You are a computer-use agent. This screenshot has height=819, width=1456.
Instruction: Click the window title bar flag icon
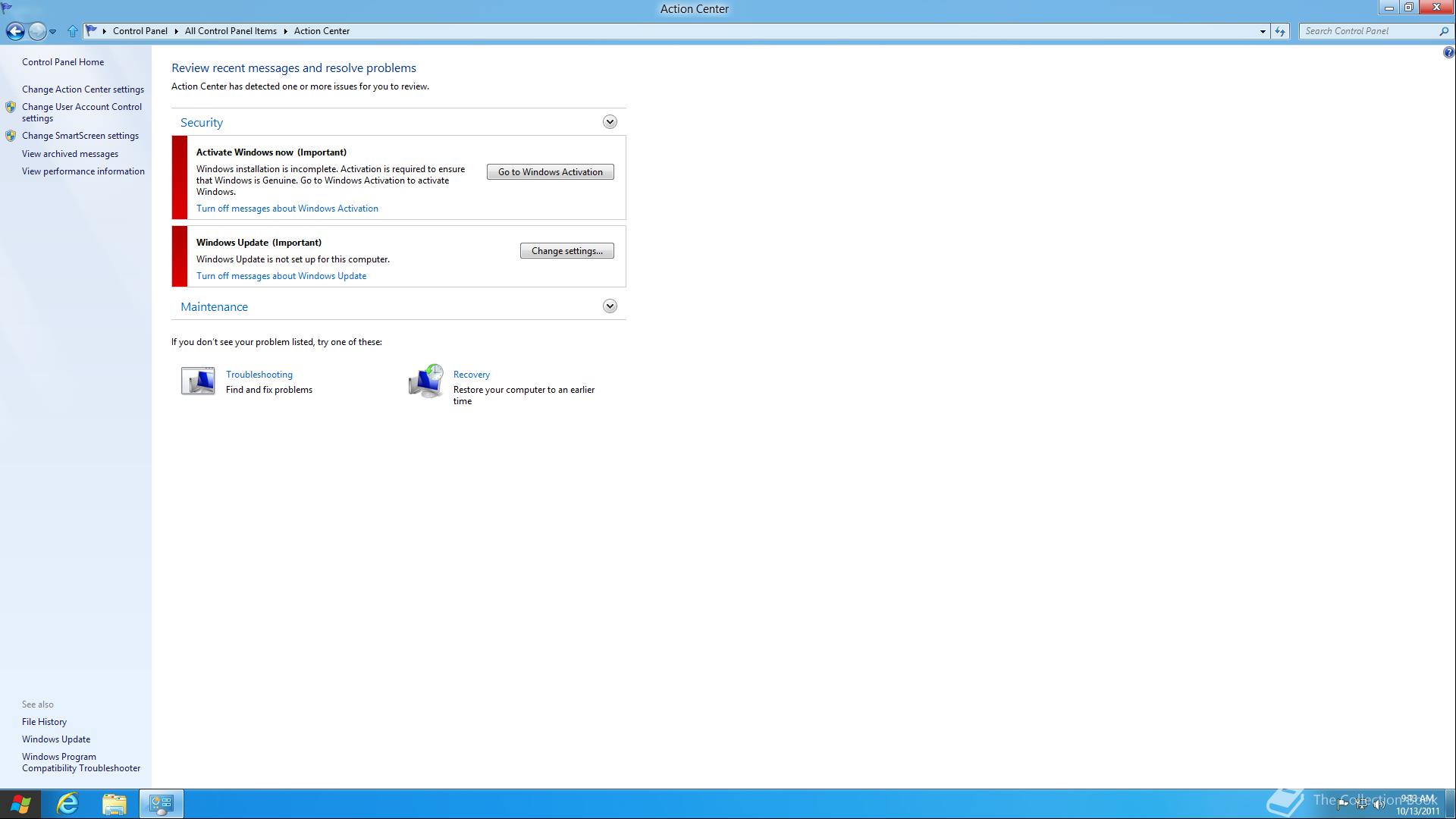7,8
